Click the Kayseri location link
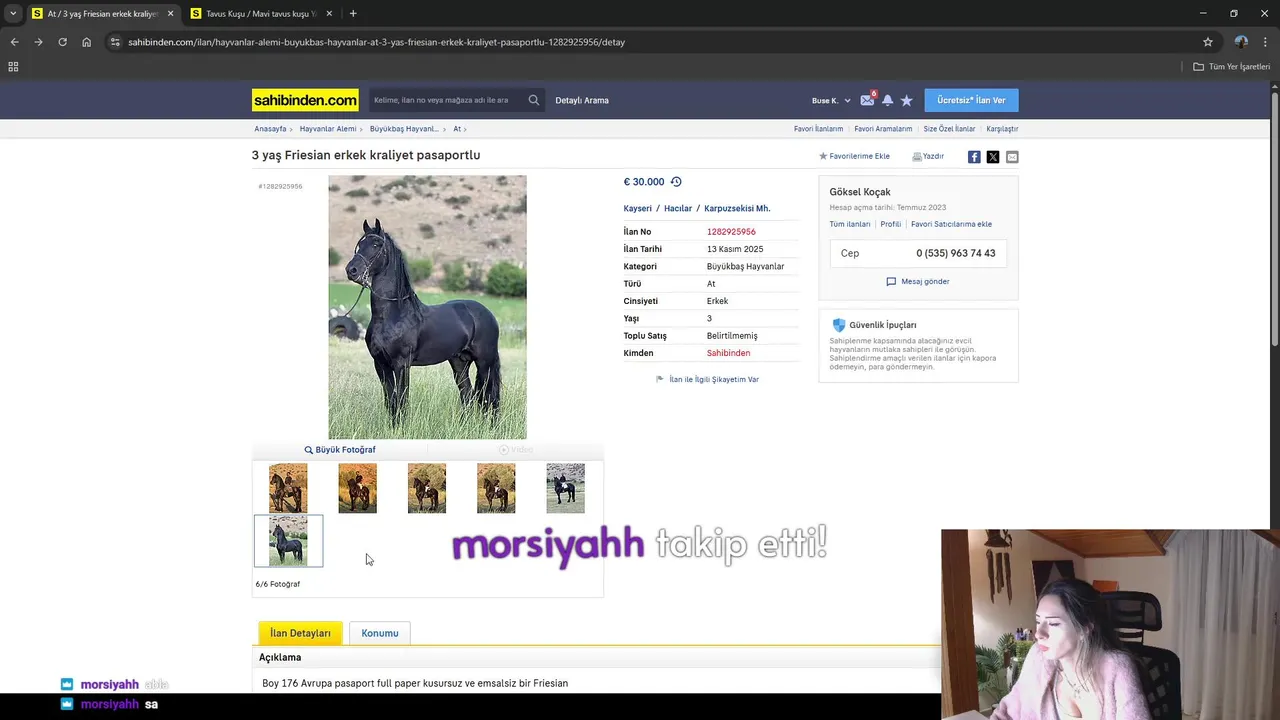This screenshot has height=720, width=1280. coord(638,208)
